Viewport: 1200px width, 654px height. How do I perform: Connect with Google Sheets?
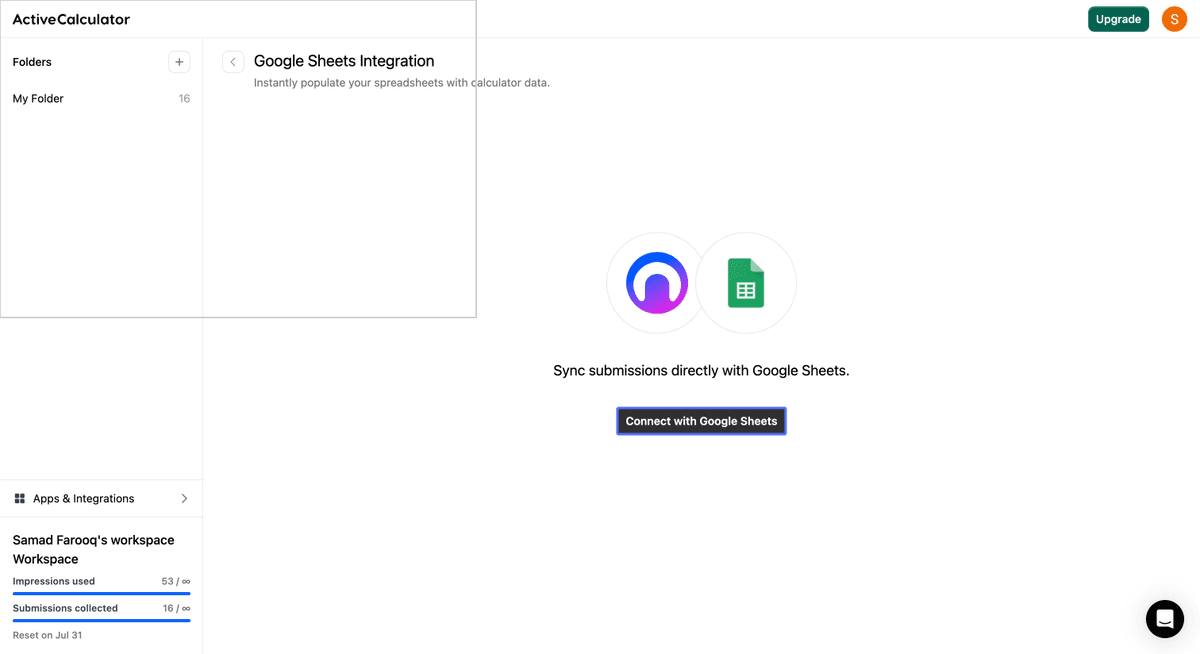(701, 421)
